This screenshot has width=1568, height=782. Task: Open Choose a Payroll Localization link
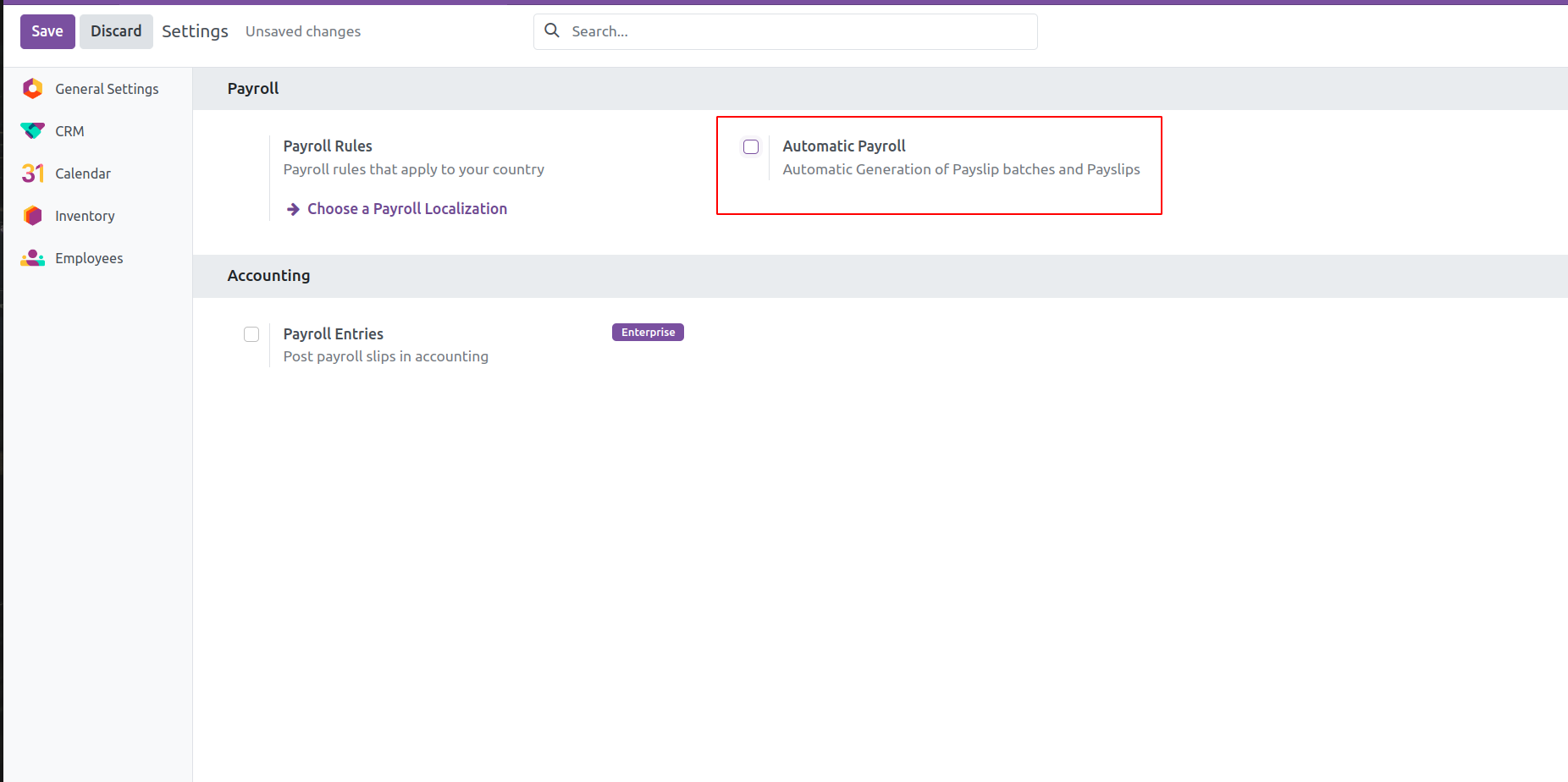tap(406, 209)
